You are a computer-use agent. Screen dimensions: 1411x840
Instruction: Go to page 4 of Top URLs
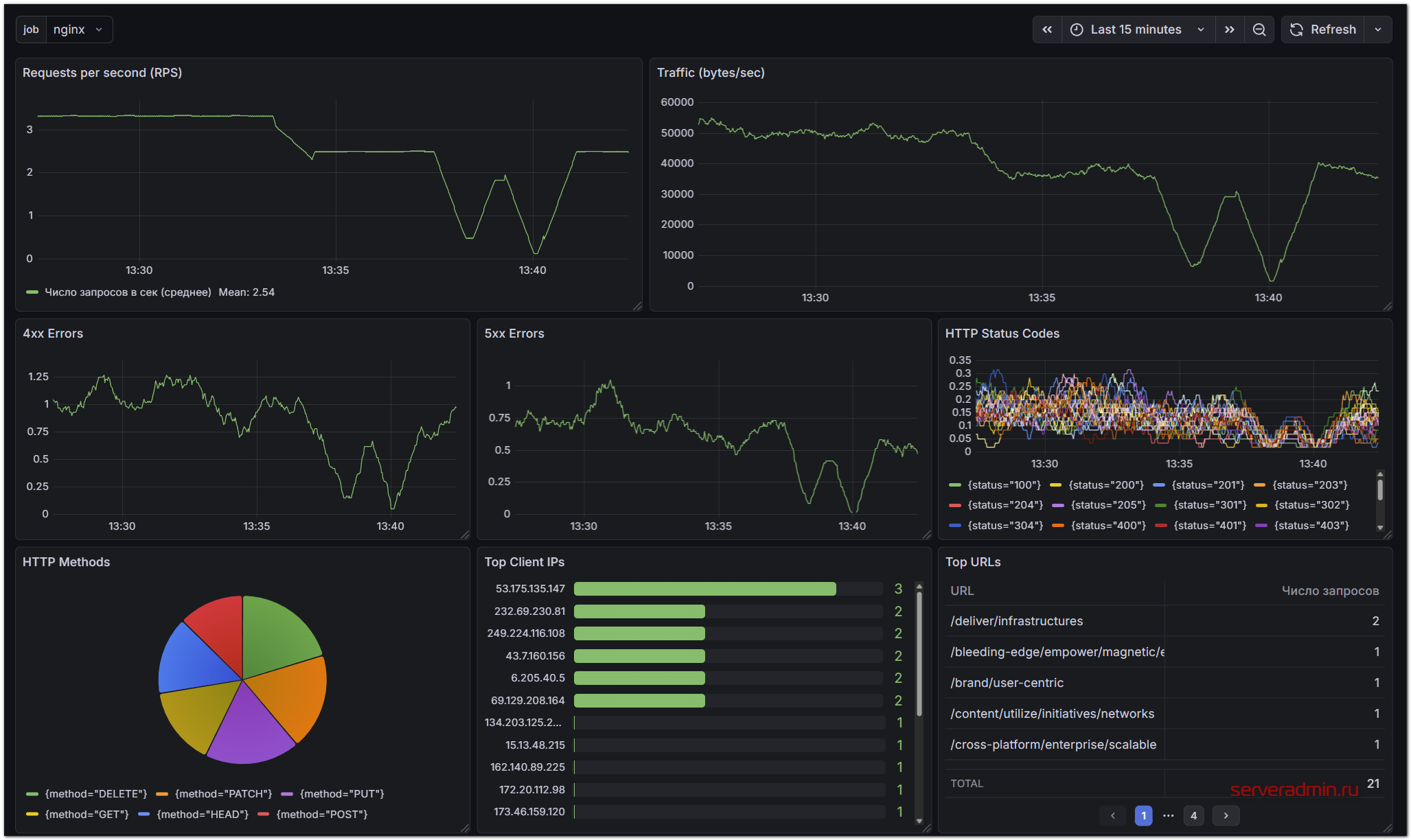[1194, 816]
